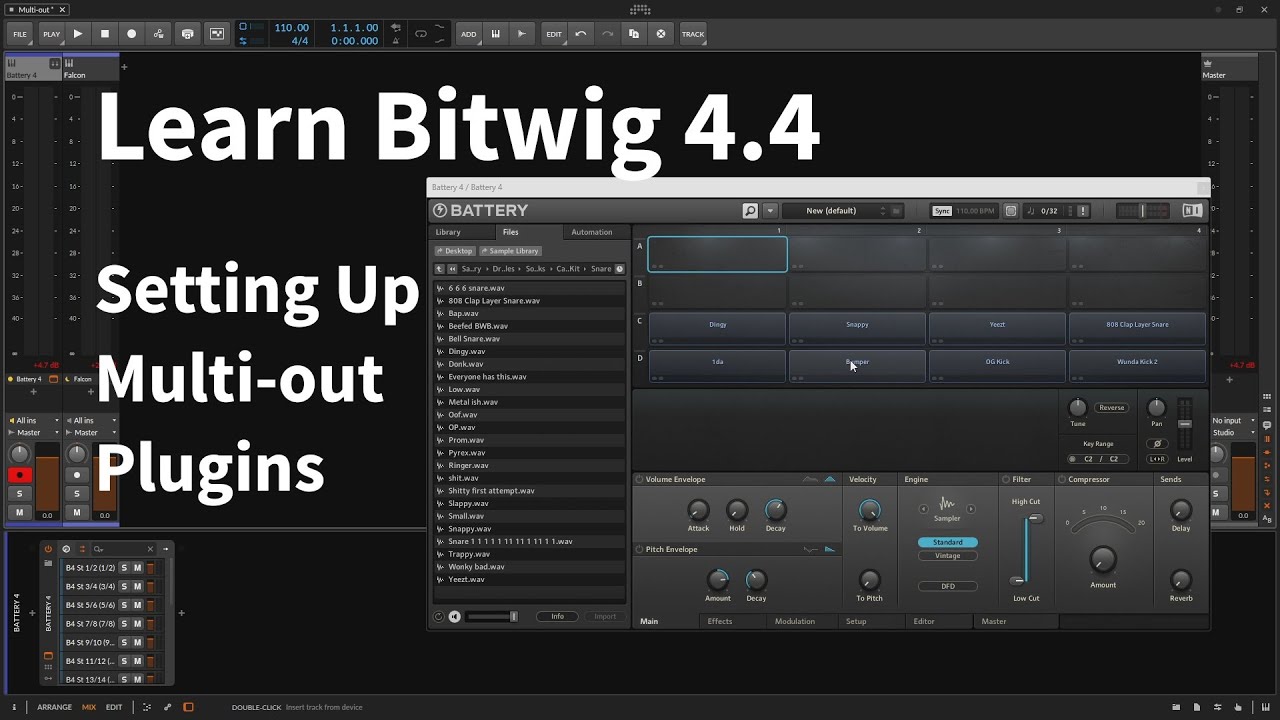1280x720 pixels.
Task: Open Battery 4 track output chooser Master
Action: pyautogui.click(x=33, y=432)
